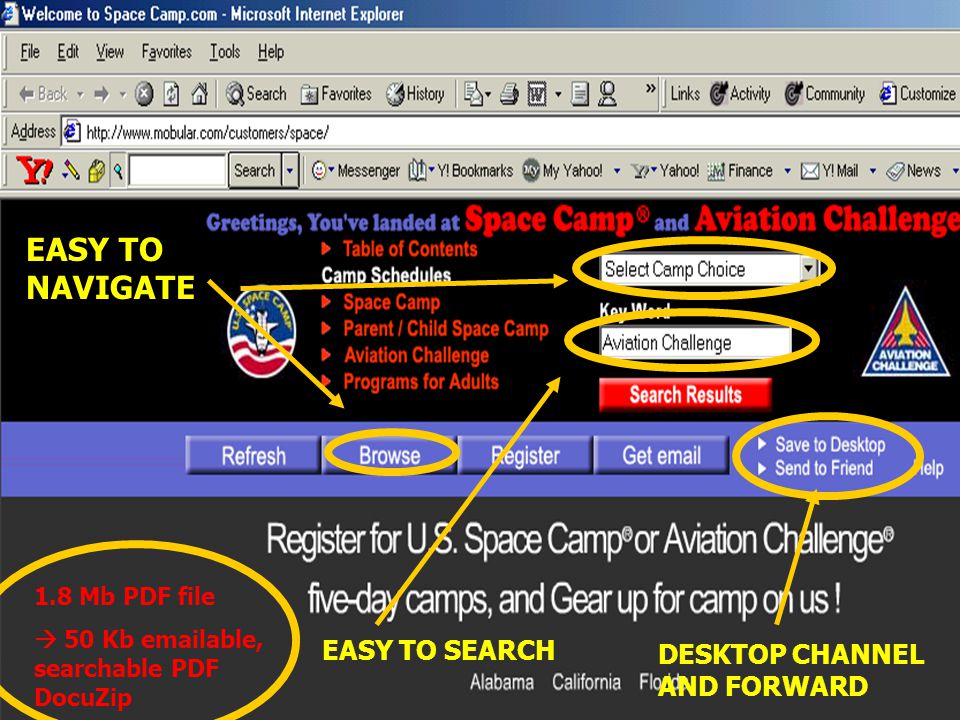
Task: Open the Tools menu
Action: pos(225,52)
